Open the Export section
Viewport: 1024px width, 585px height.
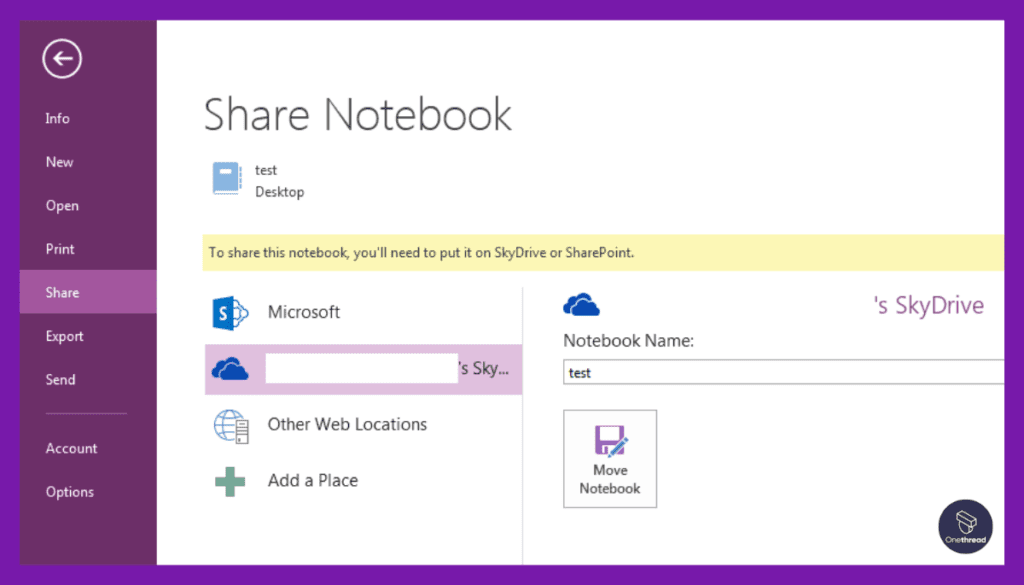point(65,336)
